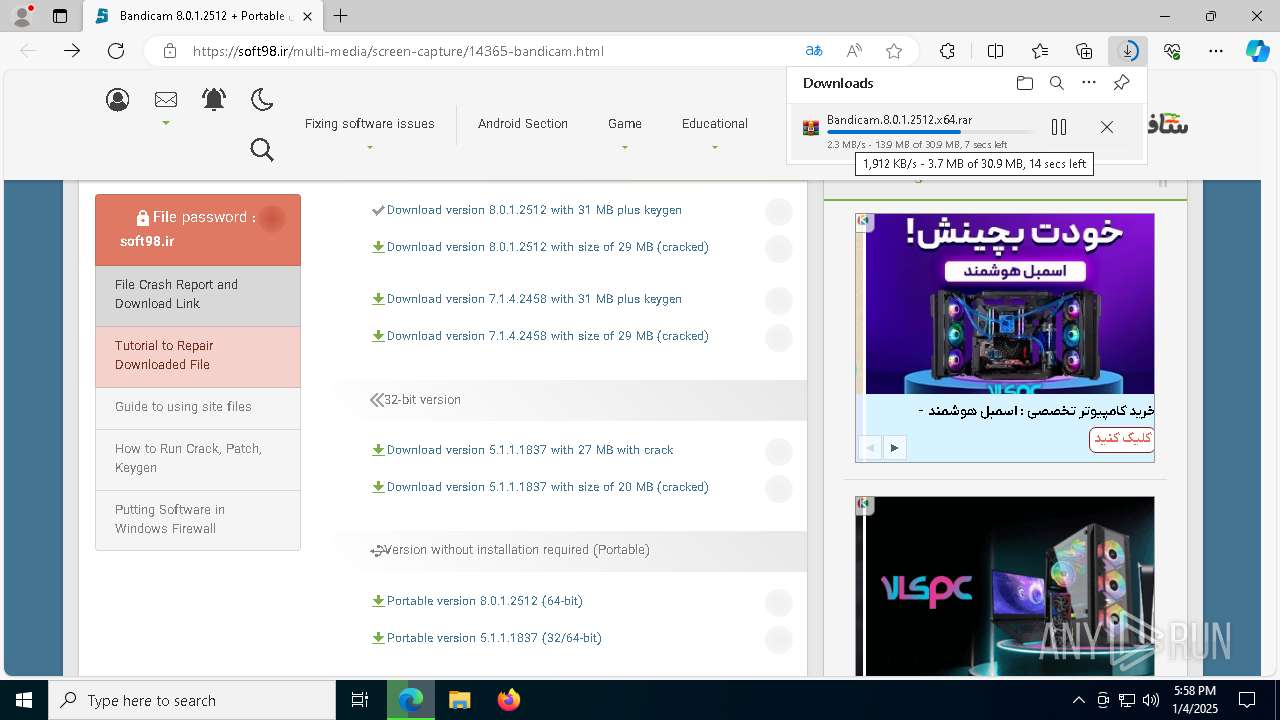Open Edge settings and more menu

1216,51
